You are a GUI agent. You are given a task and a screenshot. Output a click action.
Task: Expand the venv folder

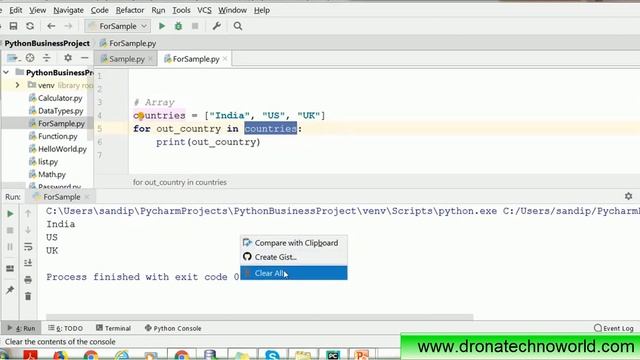pyautogui.click(x=17, y=85)
